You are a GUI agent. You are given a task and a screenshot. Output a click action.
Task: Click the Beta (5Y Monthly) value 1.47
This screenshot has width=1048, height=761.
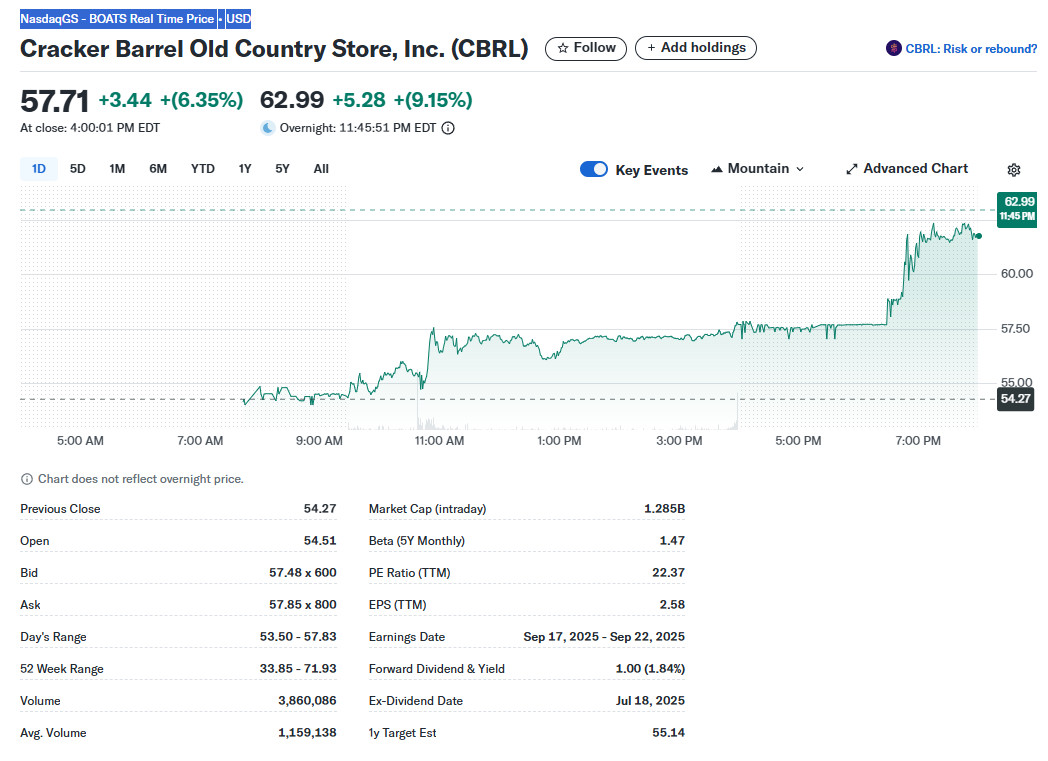click(x=672, y=541)
